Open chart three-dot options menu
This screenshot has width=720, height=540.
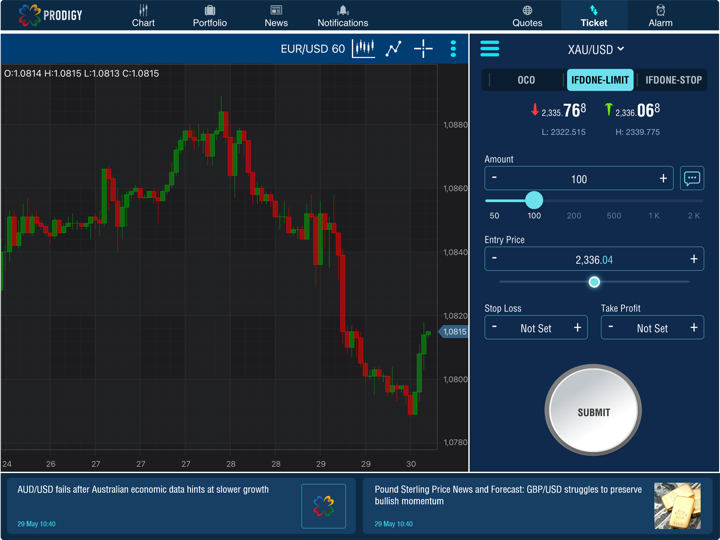click(x=453, y=48)
